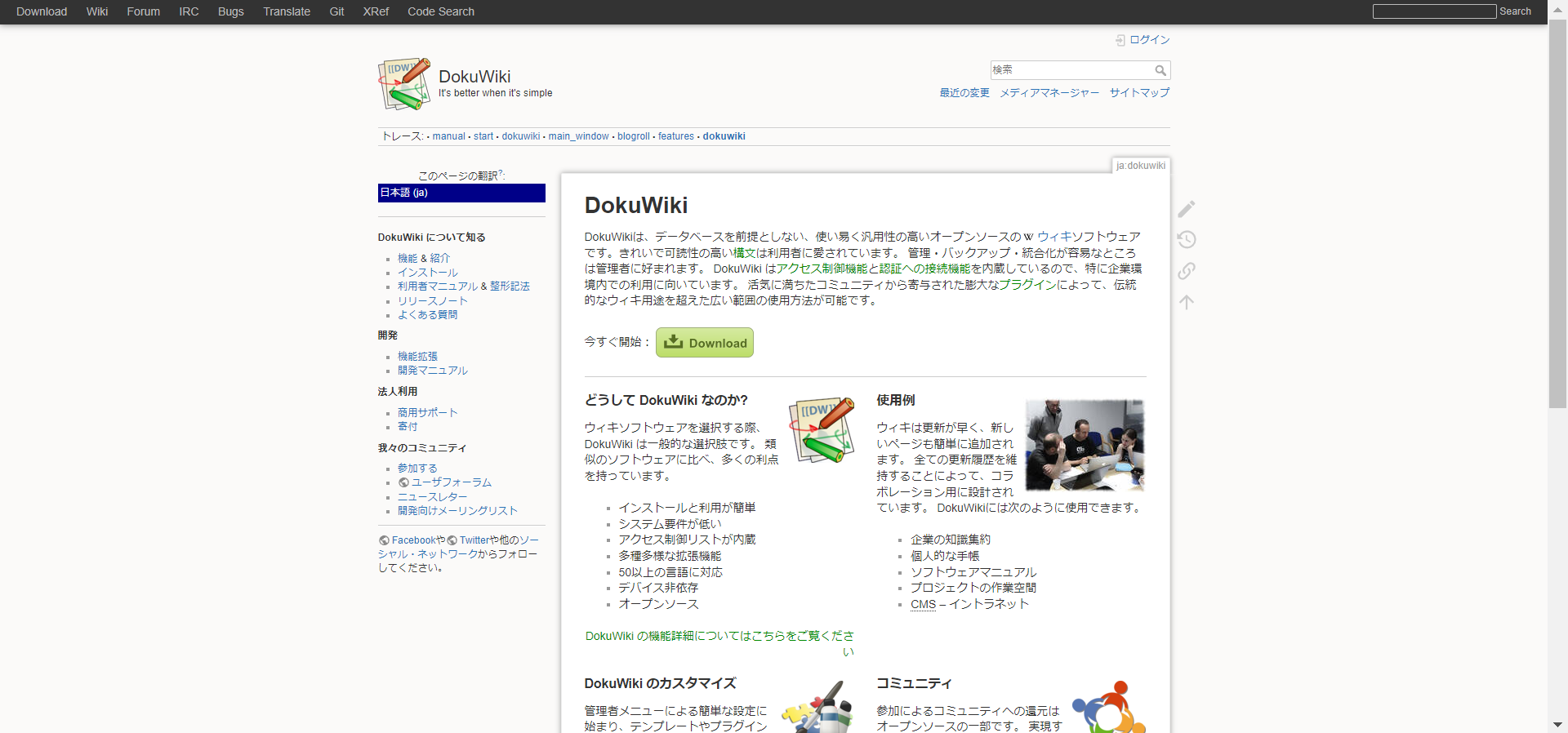Click the green Download button
1568x733 pixels.
[704, 343]
